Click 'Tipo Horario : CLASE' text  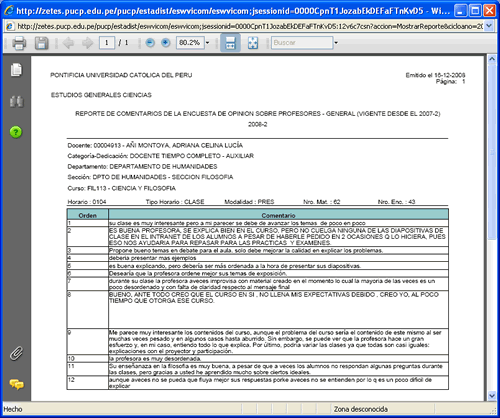175,202
